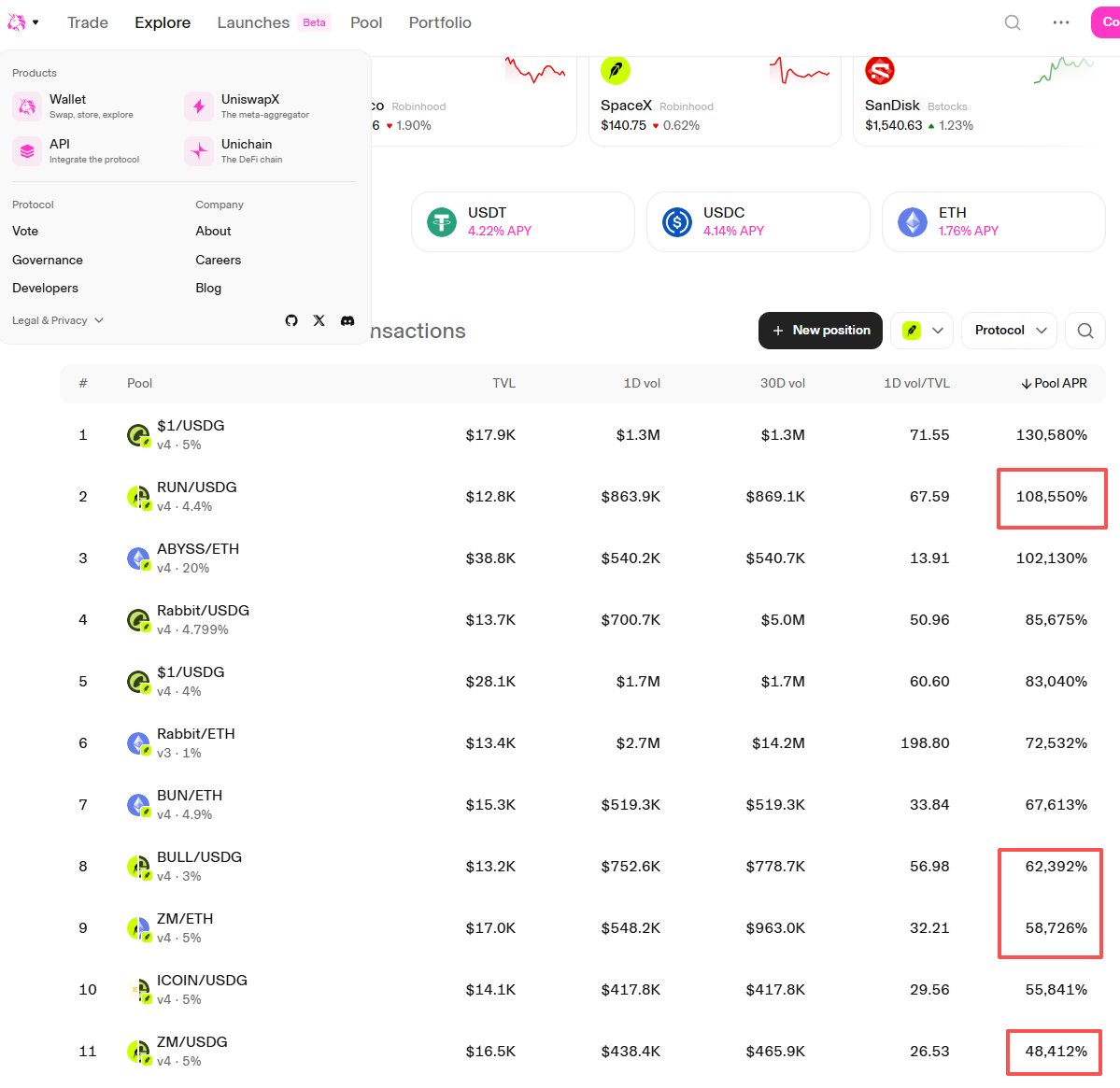Viewport: 1120px width, 1088px height.
Task: Open the Blog link
Action: tap(208, 289)
